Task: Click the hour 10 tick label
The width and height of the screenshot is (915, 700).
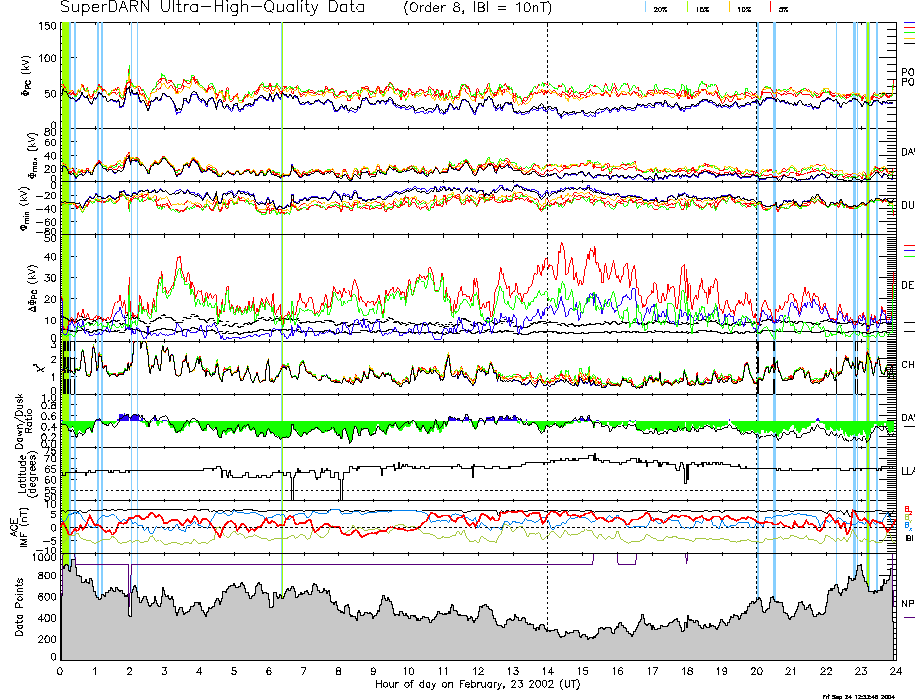Action: [408, 671]
